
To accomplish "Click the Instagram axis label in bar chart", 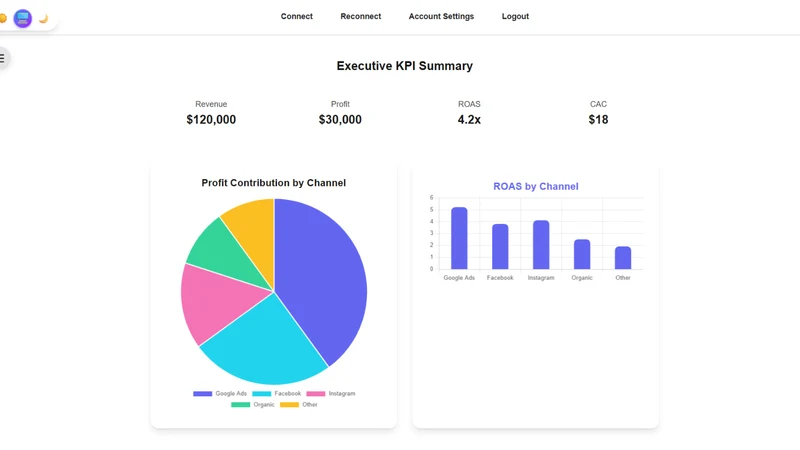I will 541,278.
